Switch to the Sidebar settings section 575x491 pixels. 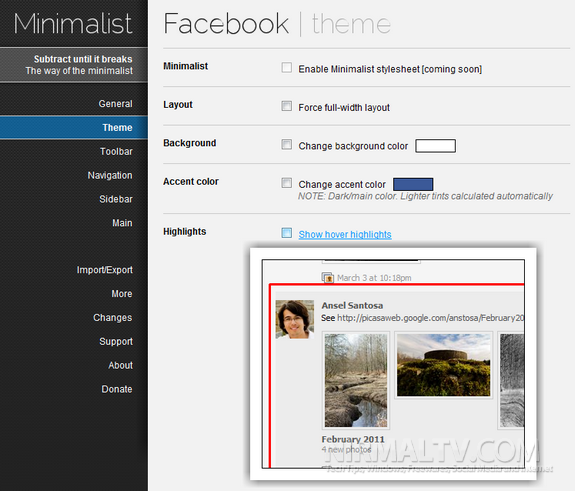116,199
